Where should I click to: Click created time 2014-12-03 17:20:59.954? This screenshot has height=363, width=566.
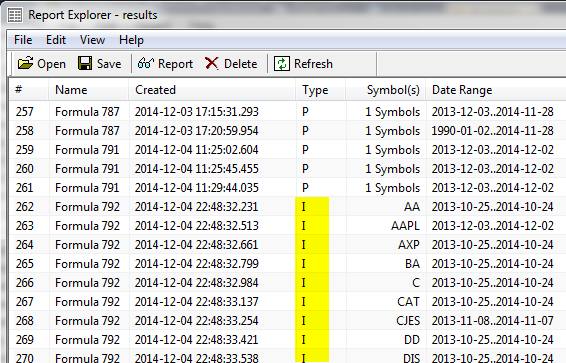pyautogui.click(x=197, y=131)
